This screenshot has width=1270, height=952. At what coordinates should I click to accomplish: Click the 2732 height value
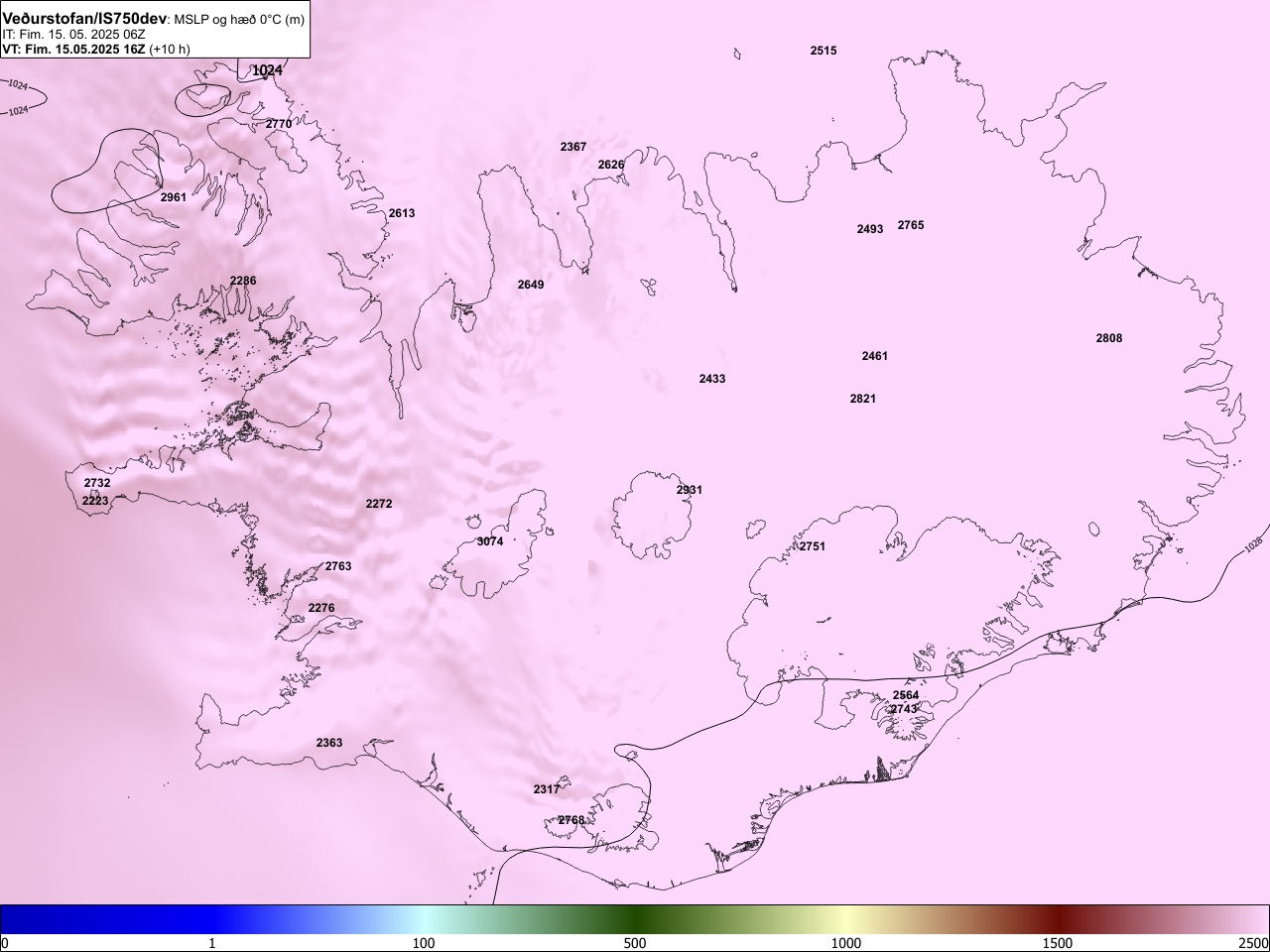point(97,483)
